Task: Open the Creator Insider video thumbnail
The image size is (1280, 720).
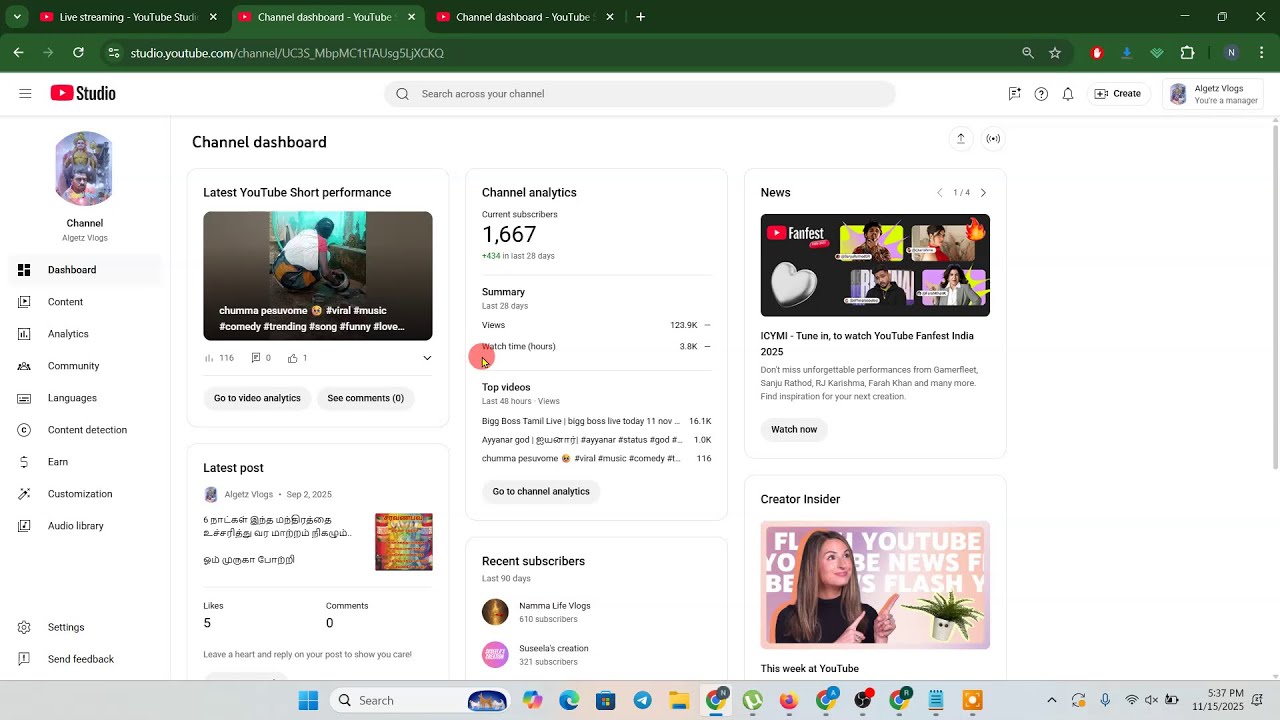Action: point(875,585)
